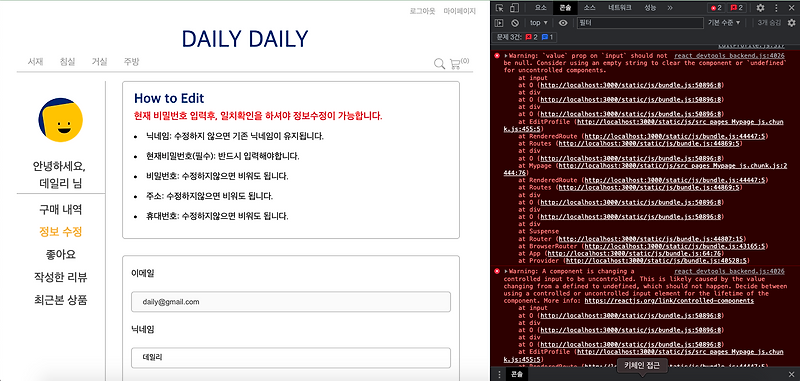Click the 닉네임 bullet instruction line
The image size is (800, 381).
tap(235, 137)
